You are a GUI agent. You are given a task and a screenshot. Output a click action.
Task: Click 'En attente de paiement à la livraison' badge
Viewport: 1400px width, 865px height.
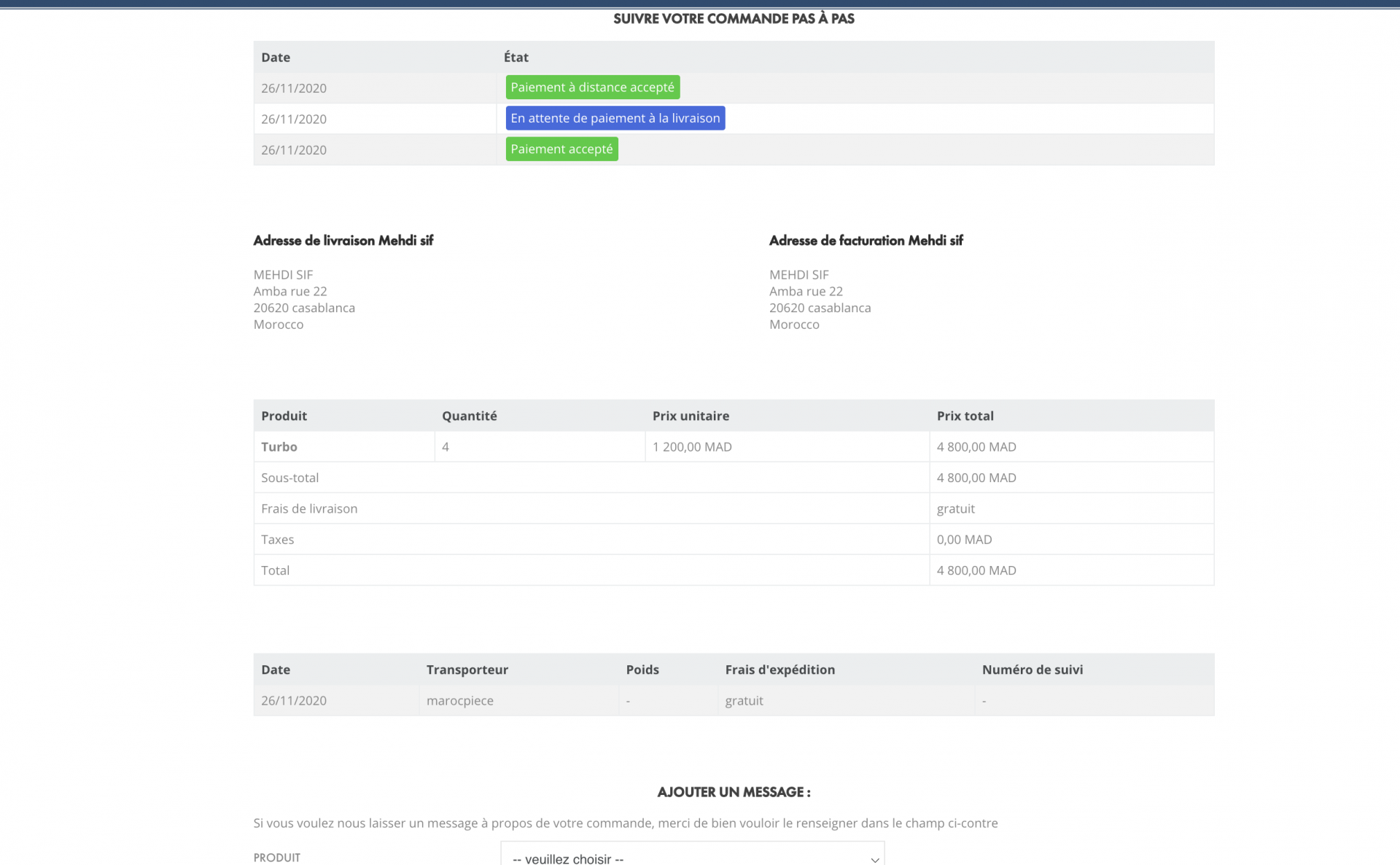click(615, 118)
